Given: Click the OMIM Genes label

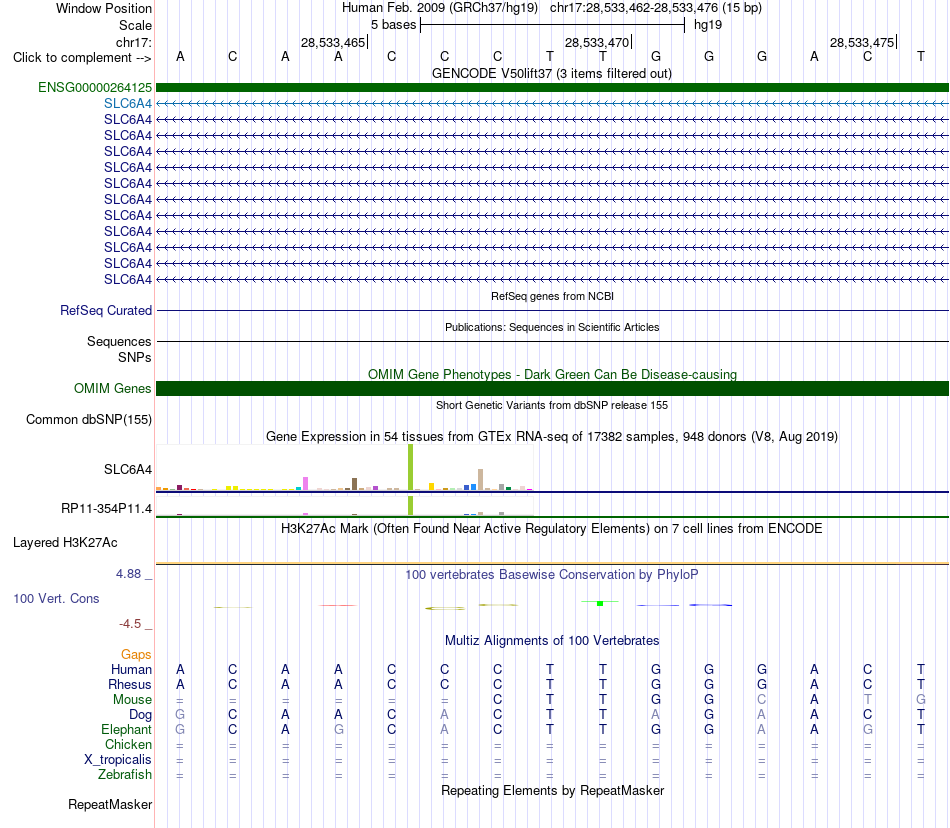Looking at the screenshot, I should click(x=112, y=388).
